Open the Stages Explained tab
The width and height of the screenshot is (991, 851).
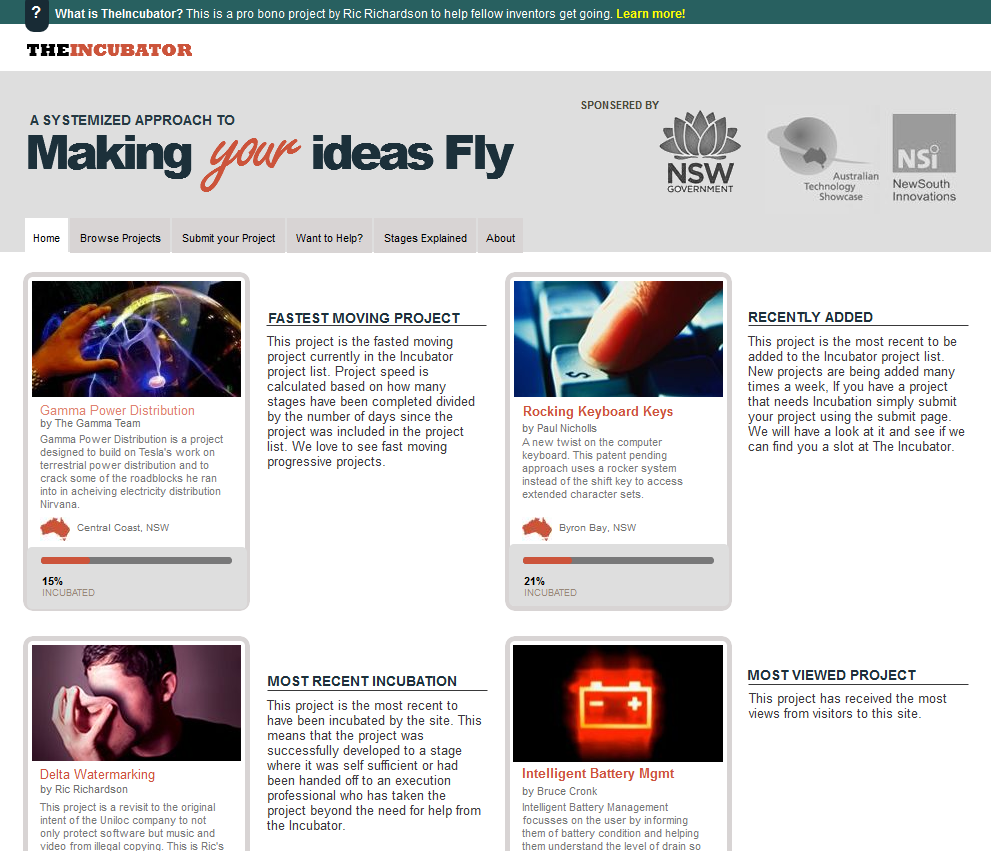[424, 238]
